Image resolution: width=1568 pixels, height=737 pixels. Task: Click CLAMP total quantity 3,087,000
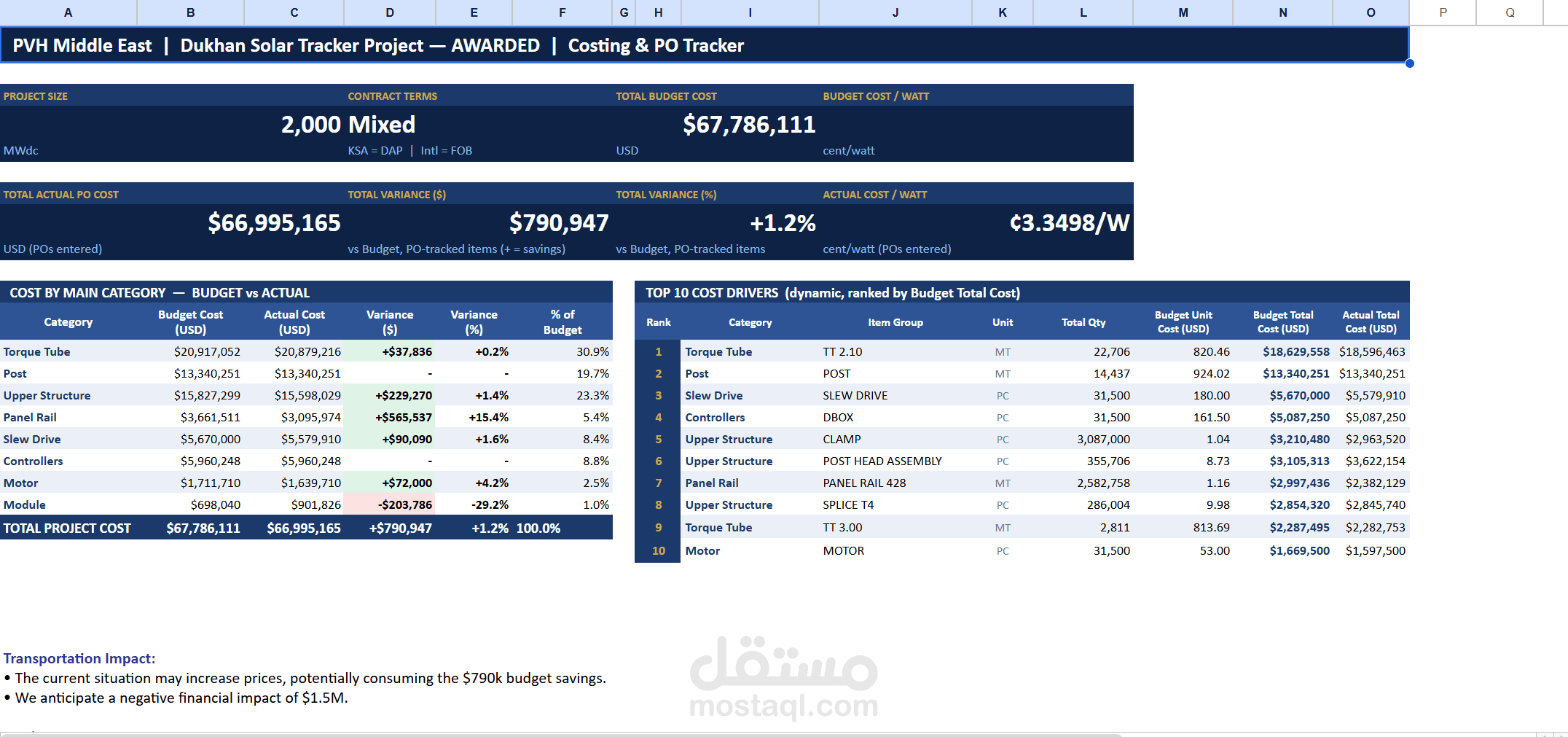1103,439
